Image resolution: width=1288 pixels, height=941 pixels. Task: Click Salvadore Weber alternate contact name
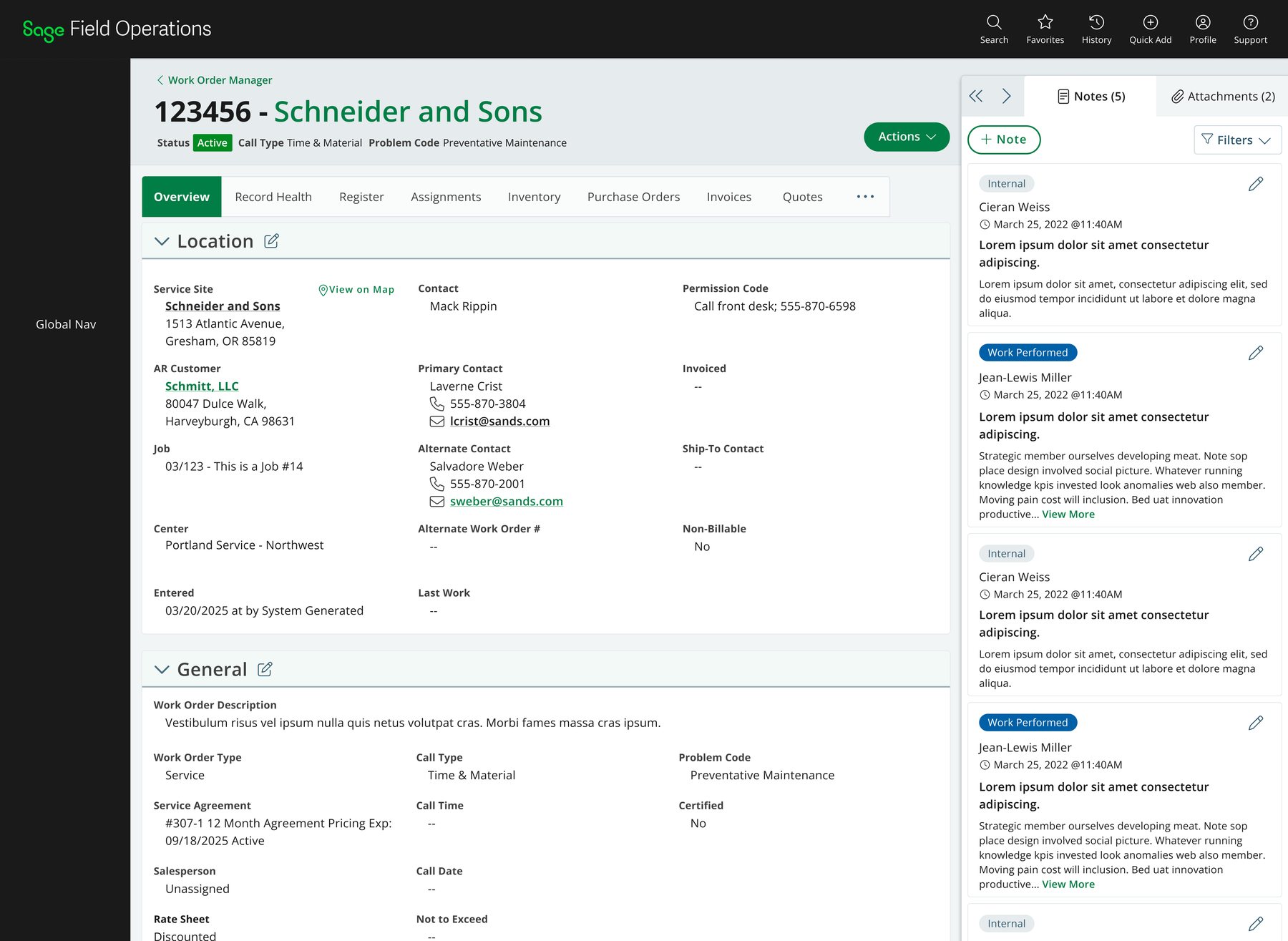pos(477,467)
